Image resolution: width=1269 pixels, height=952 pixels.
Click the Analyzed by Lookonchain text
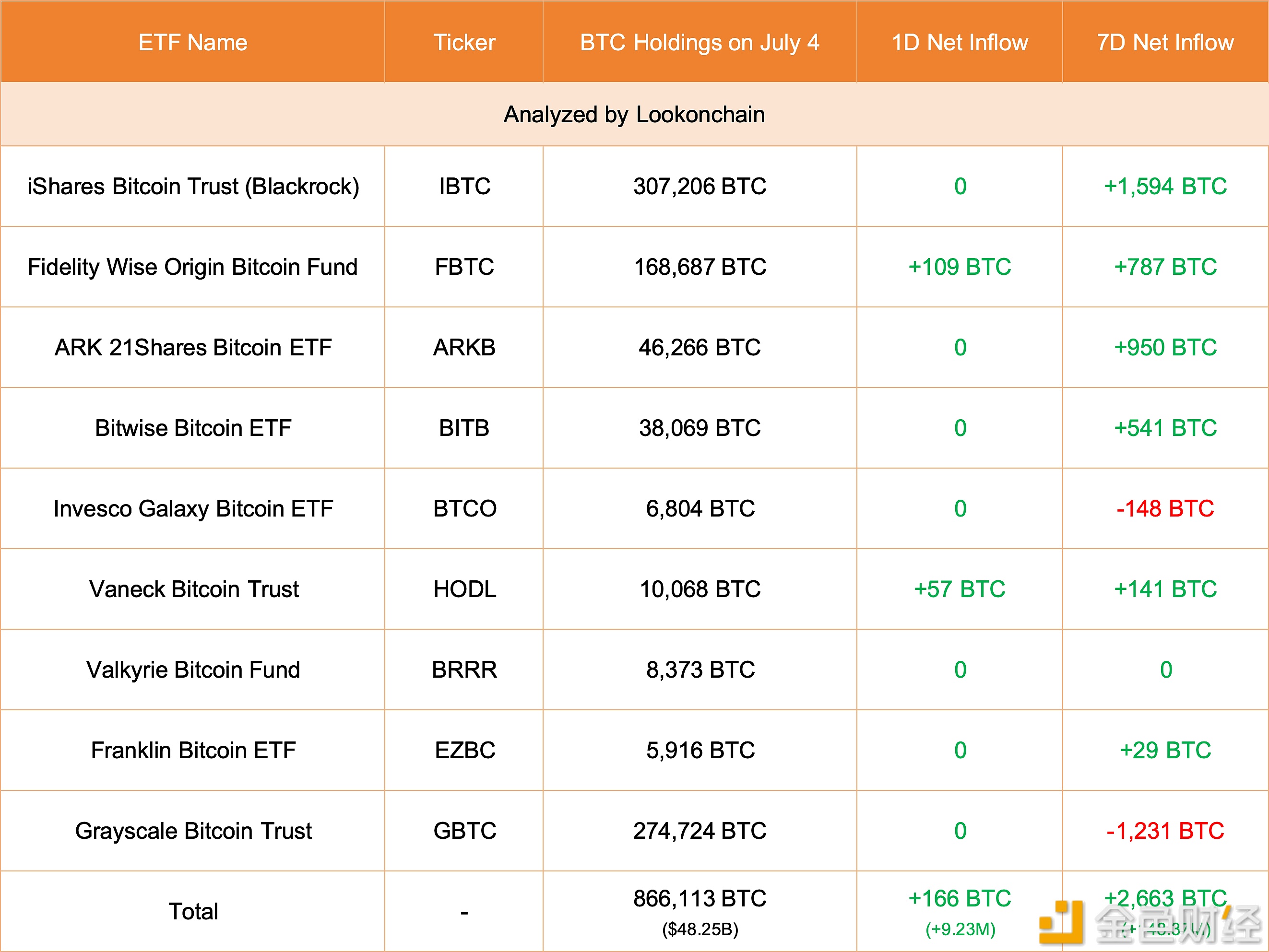point(634,115)
